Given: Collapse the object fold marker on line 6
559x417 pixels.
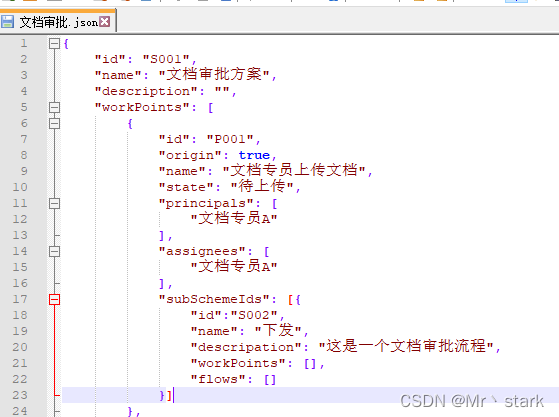Looking at the screenshot, I should click(54, 123).
